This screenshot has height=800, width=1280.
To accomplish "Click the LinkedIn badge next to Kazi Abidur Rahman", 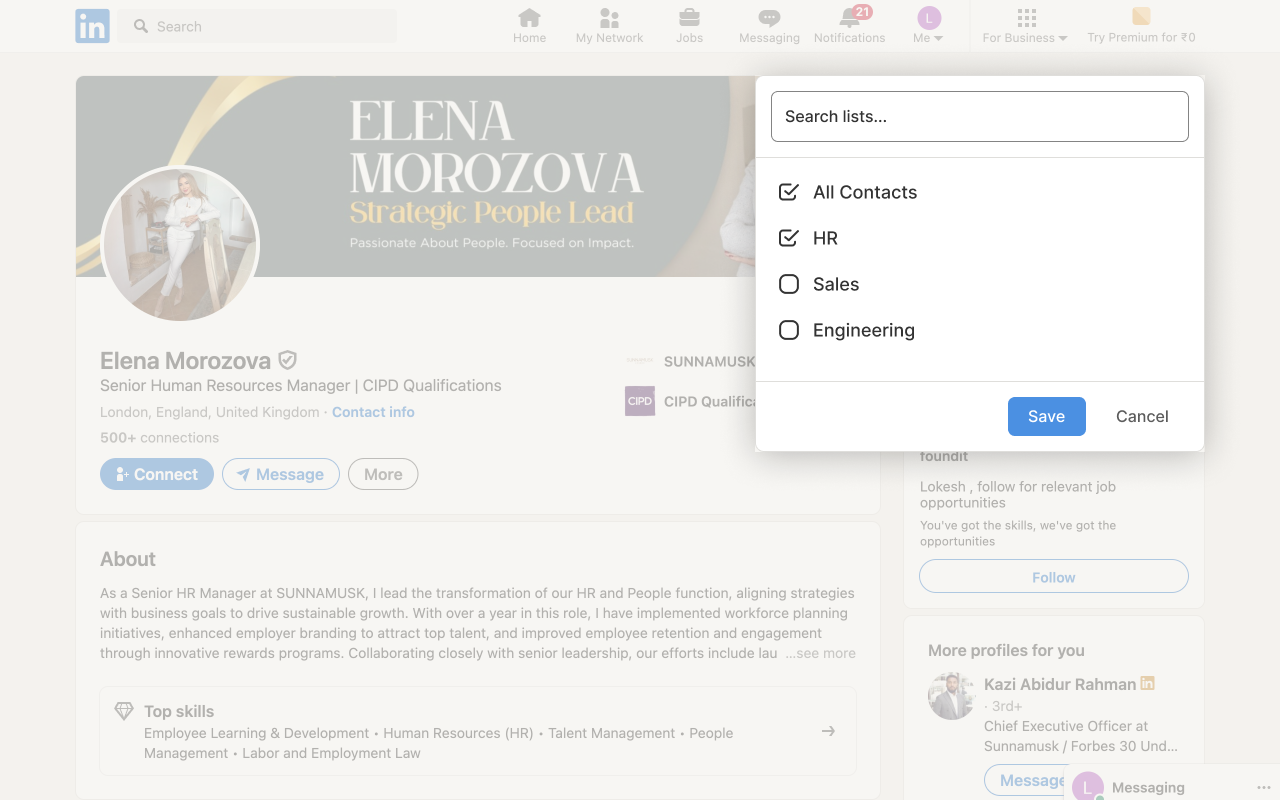I will [x=1148, y=683].
